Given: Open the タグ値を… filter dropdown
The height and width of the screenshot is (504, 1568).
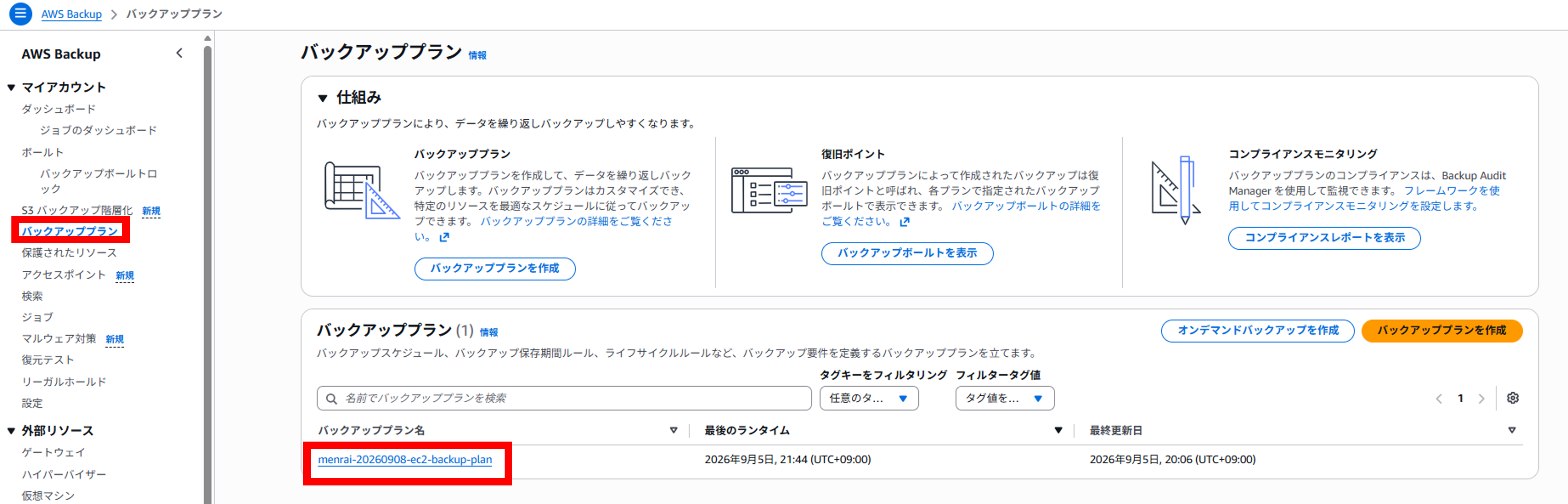Looking at the screenshot, I should coord(1004,398).
